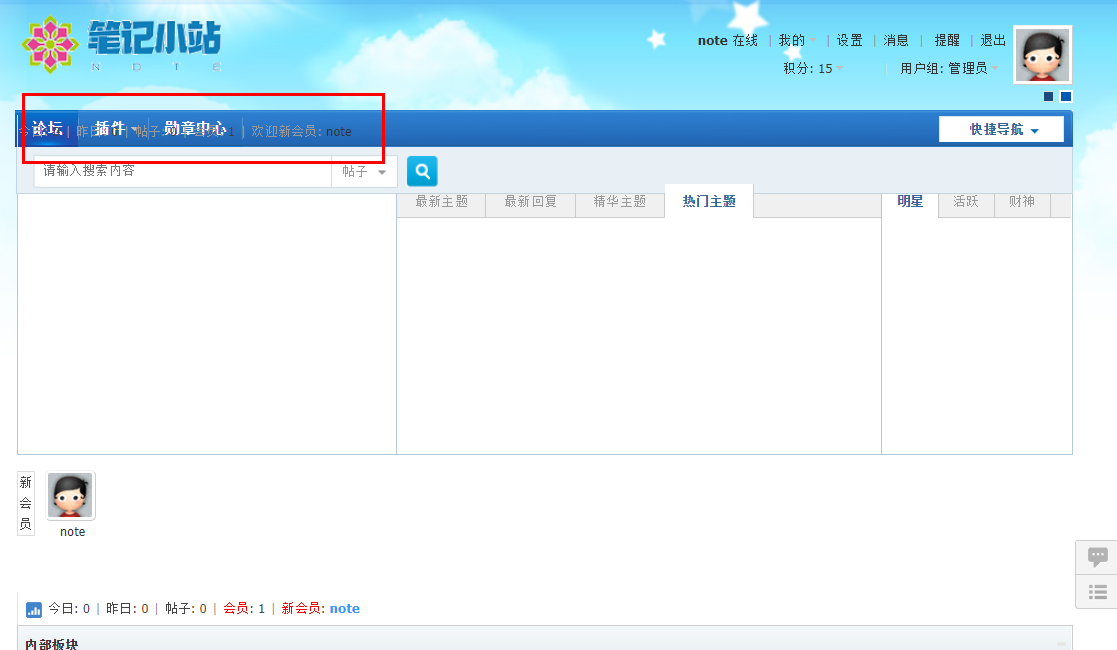
Task: Click note's avatar under new members
Action: coord(71,496)
